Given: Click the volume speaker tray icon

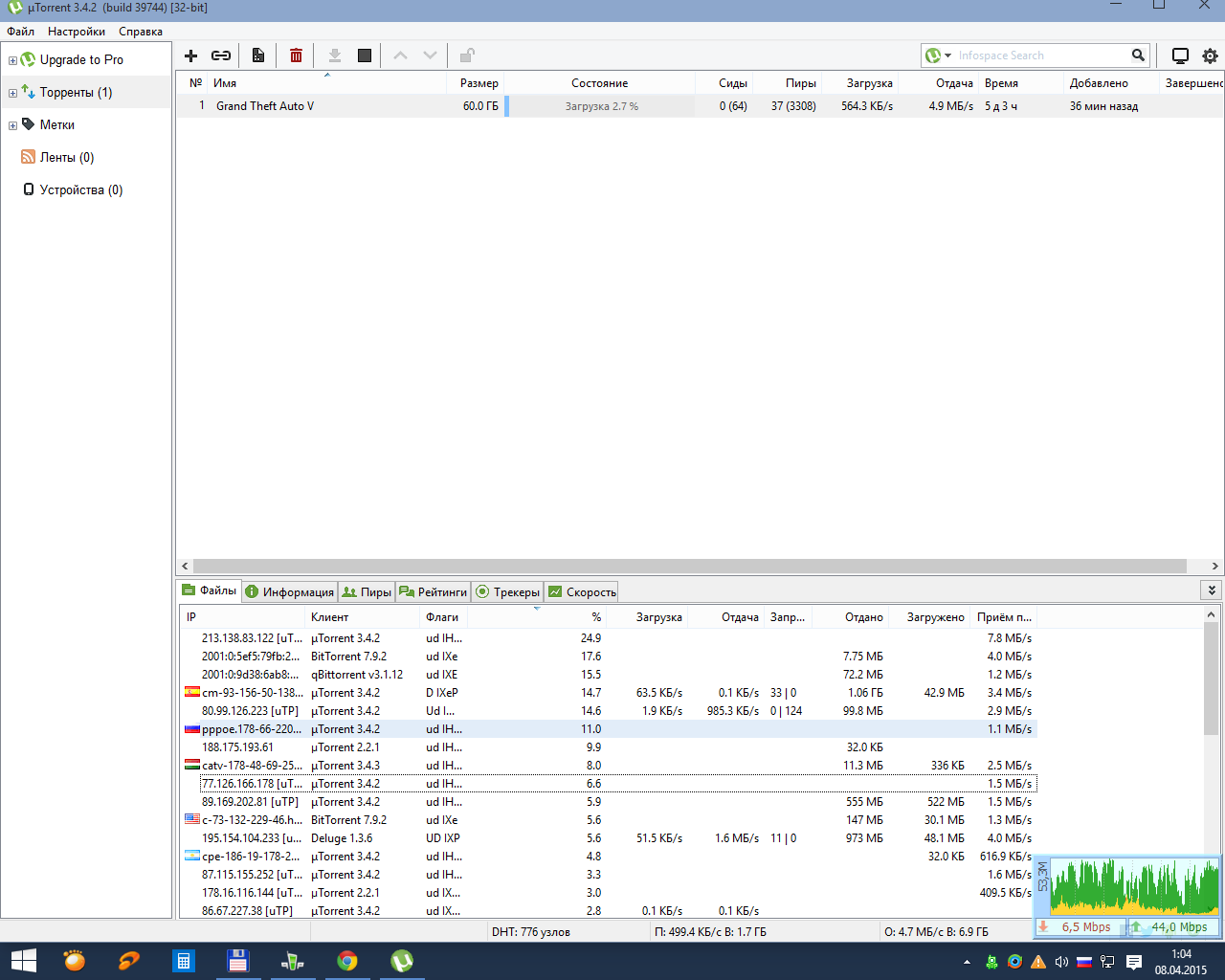Looking at the screenshot, I should click(1061, 962).
